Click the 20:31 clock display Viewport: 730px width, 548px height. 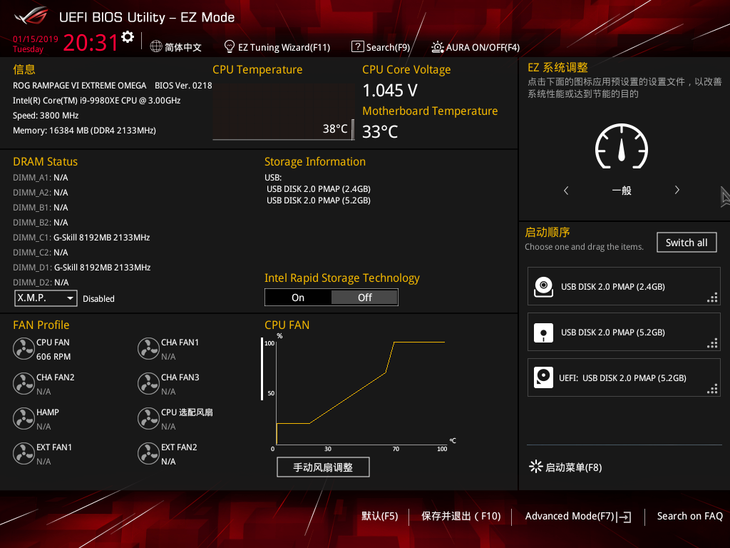coord(91,43)
